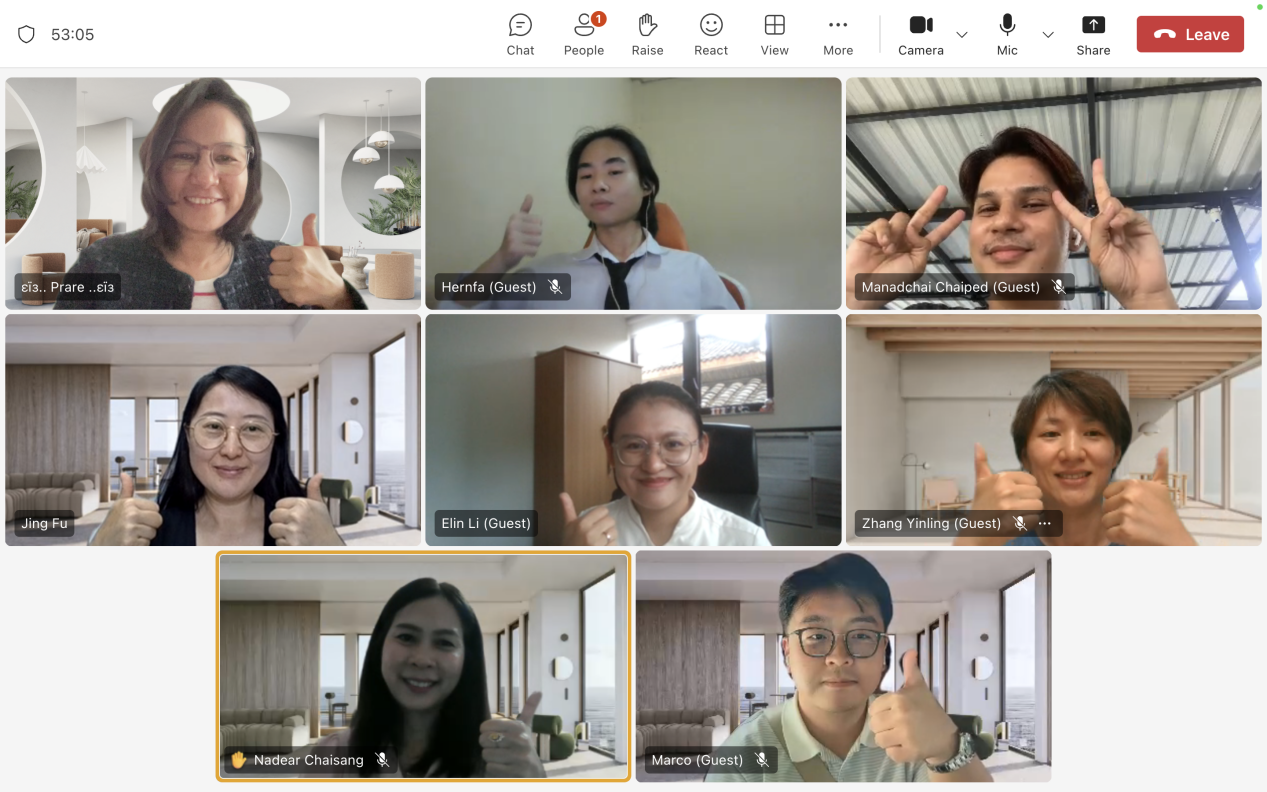This screenshot has height=792, width=1267.
Task: Expand the Camera options dropdown arrow
Action: tap(962, 35)
